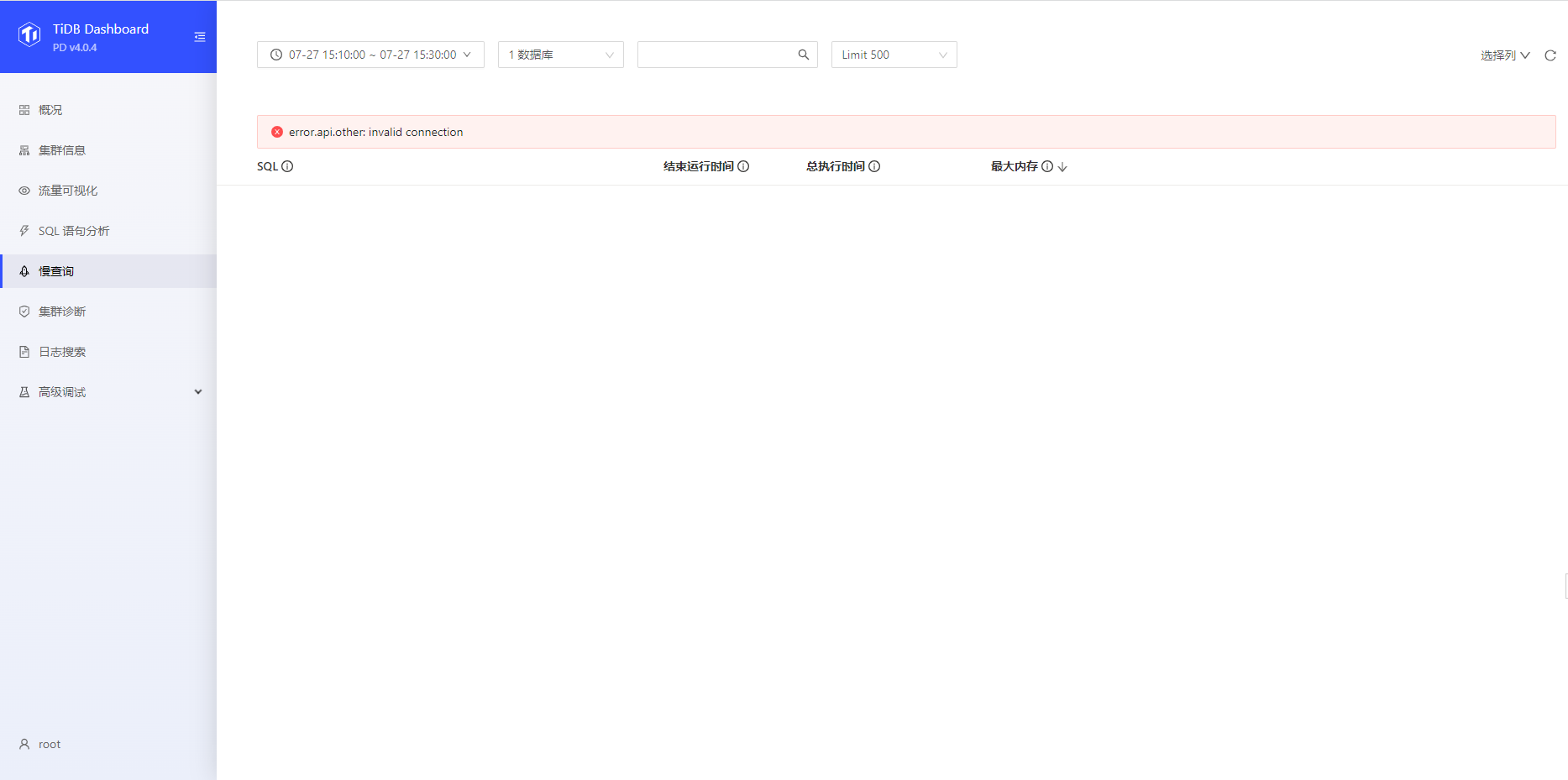
Task: Click the lightning icon for SQL 语句分析
Action: [x=24, y=231]
